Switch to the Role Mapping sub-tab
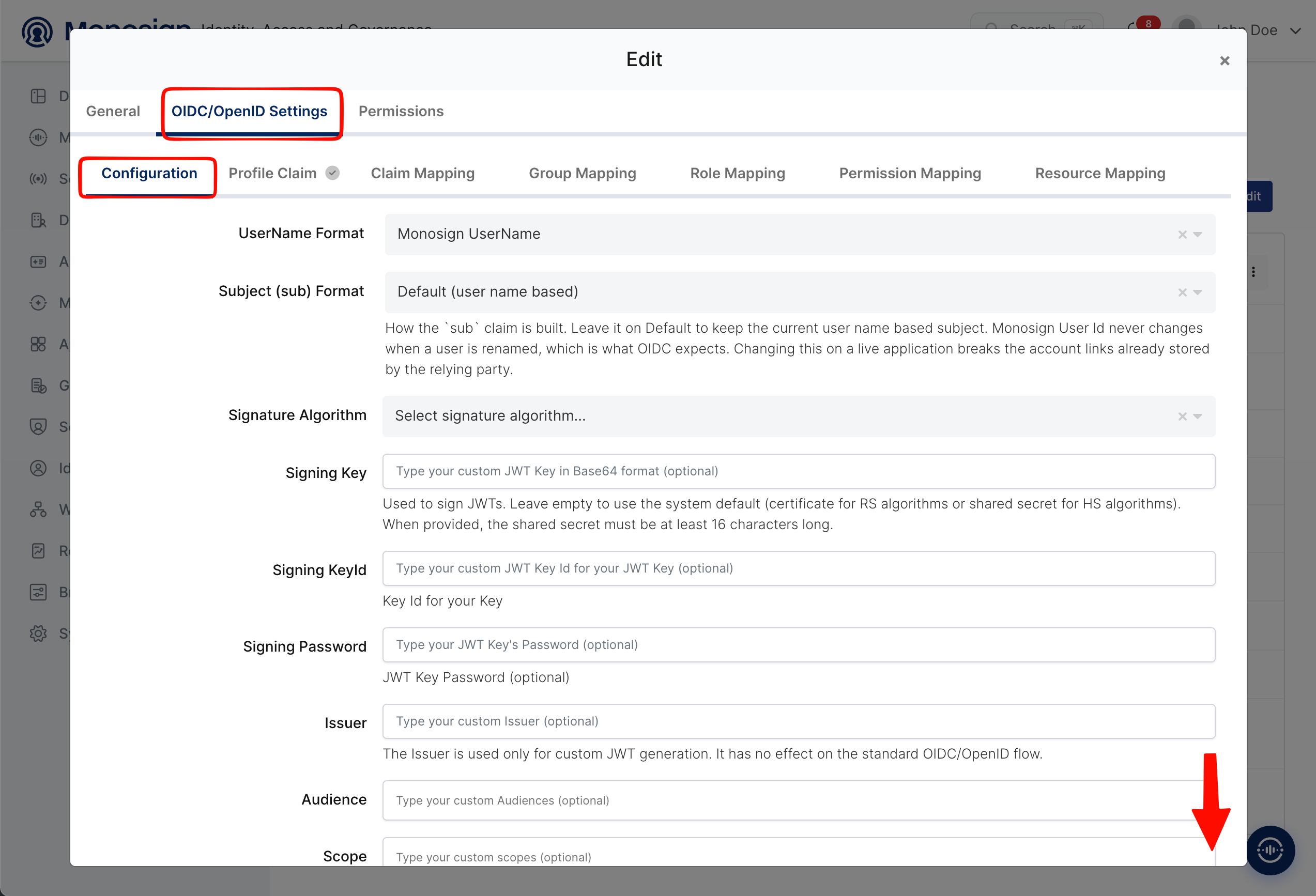 (x=737, y=173)
